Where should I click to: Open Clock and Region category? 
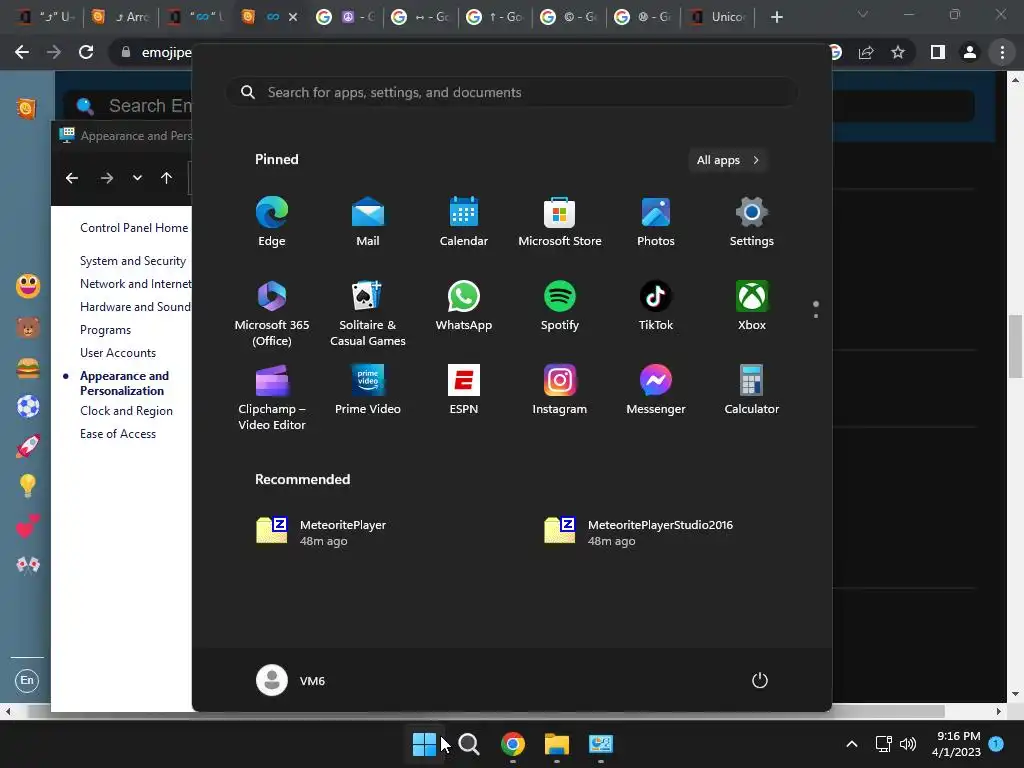click(x=126, y=411)
